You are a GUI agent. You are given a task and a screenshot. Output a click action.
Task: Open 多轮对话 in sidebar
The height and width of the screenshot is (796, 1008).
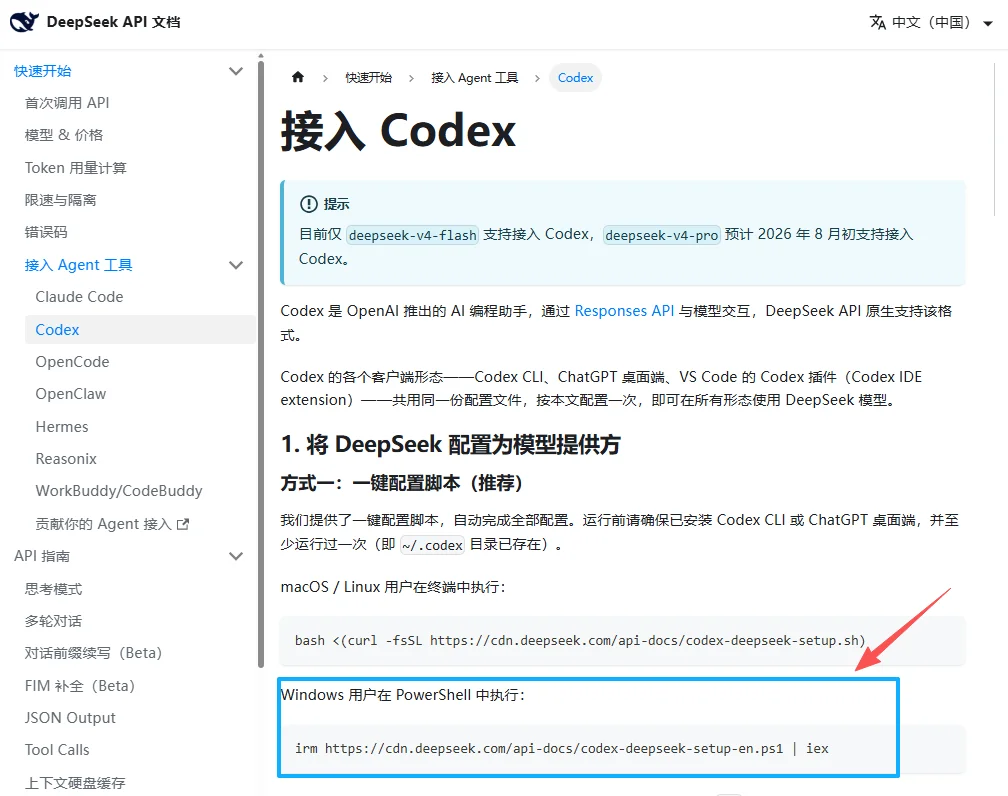53,621
